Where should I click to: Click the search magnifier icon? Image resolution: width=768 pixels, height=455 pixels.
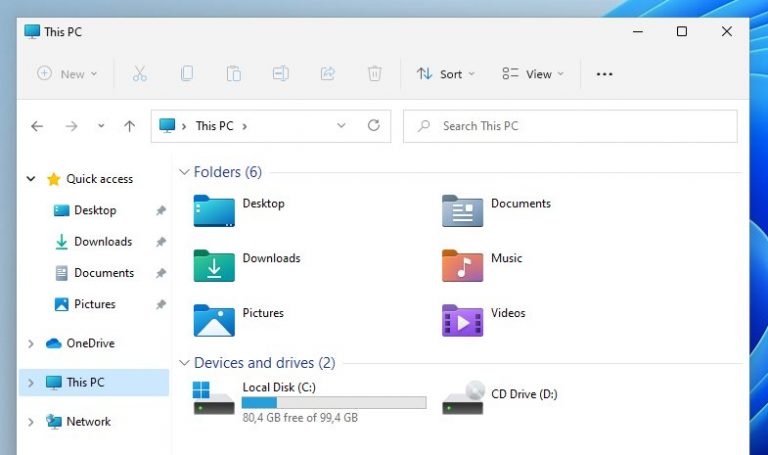tap(424, 126)
